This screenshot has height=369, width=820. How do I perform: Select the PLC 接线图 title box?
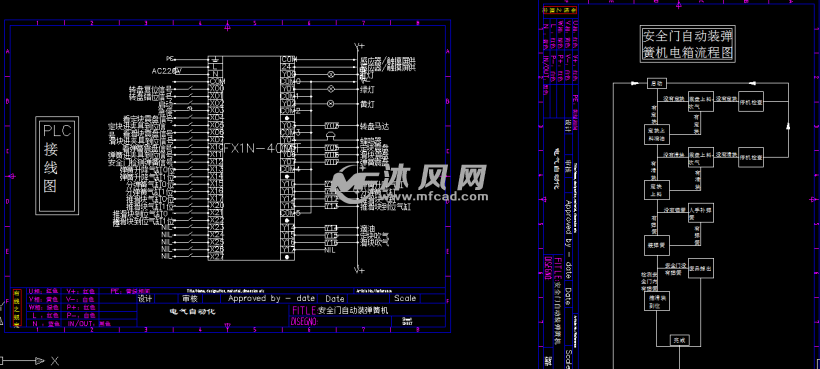pos(57,165)
